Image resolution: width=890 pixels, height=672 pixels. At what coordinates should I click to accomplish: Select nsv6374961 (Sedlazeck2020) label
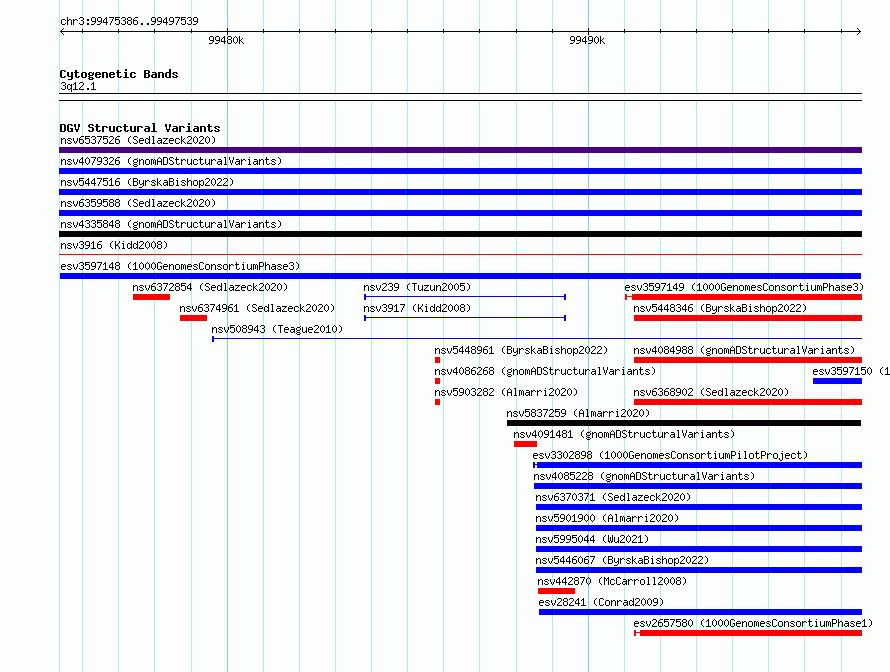coord(257,308)
